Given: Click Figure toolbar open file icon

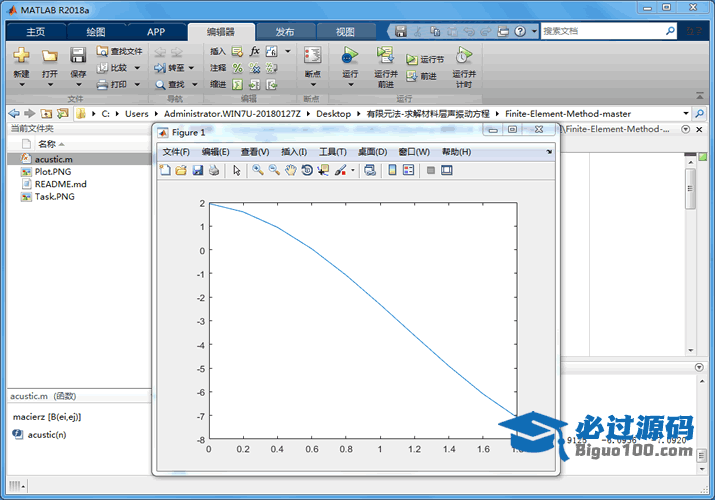Looking at the screenshot, I should point(181,170).
